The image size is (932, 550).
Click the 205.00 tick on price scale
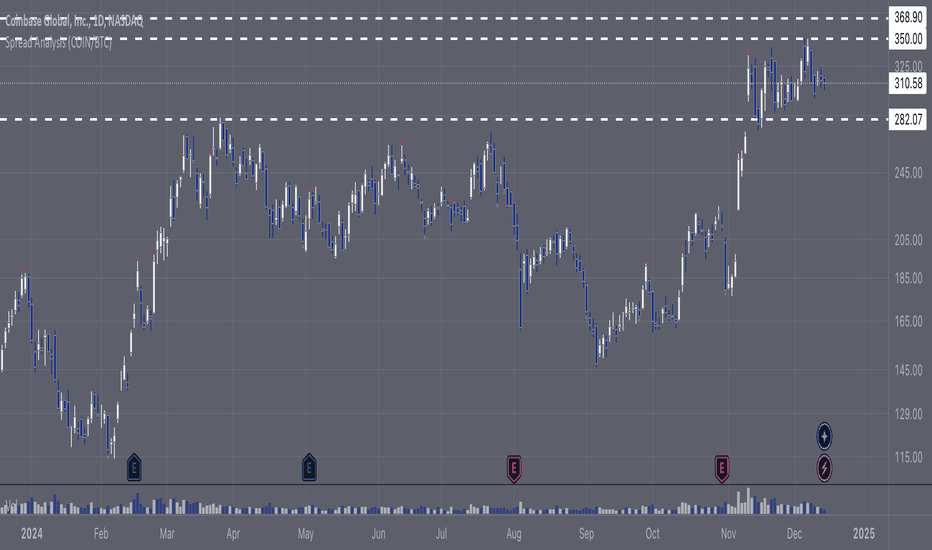(x=908, y=240)
